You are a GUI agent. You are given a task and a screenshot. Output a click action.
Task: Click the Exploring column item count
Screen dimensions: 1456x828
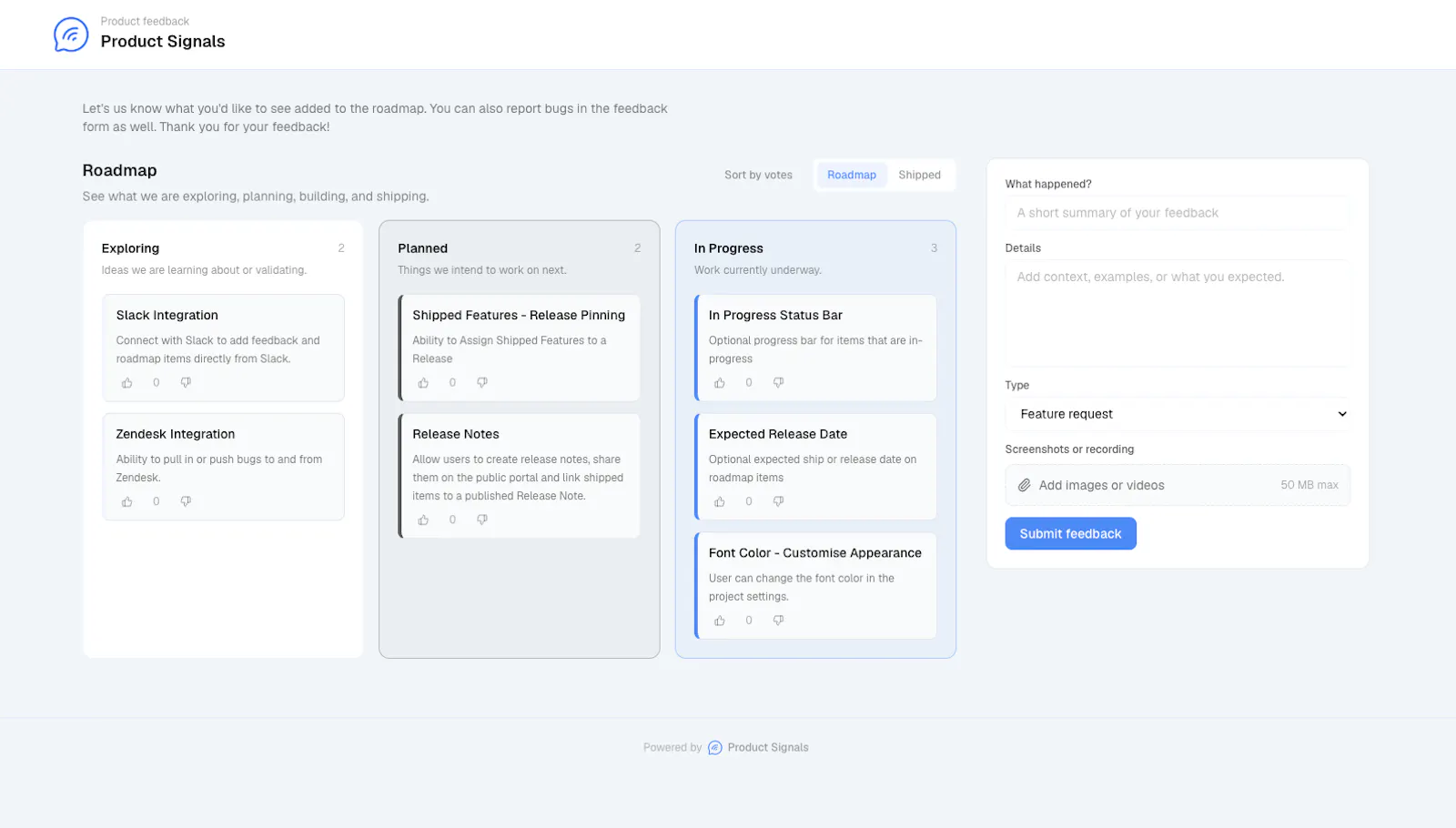pos(341,248)
